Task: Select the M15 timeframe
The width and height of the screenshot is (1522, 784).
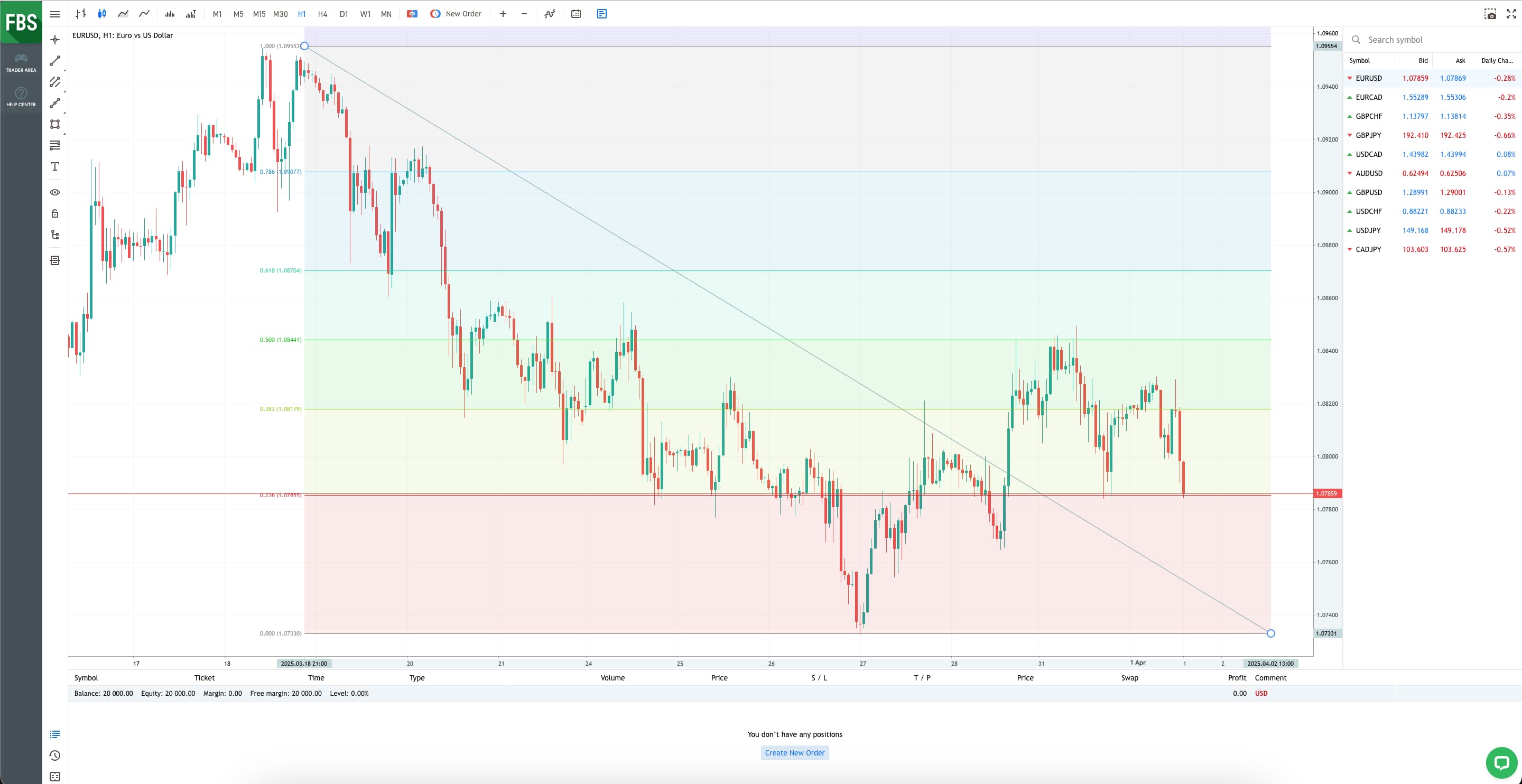Action: [x=259, y=14]
